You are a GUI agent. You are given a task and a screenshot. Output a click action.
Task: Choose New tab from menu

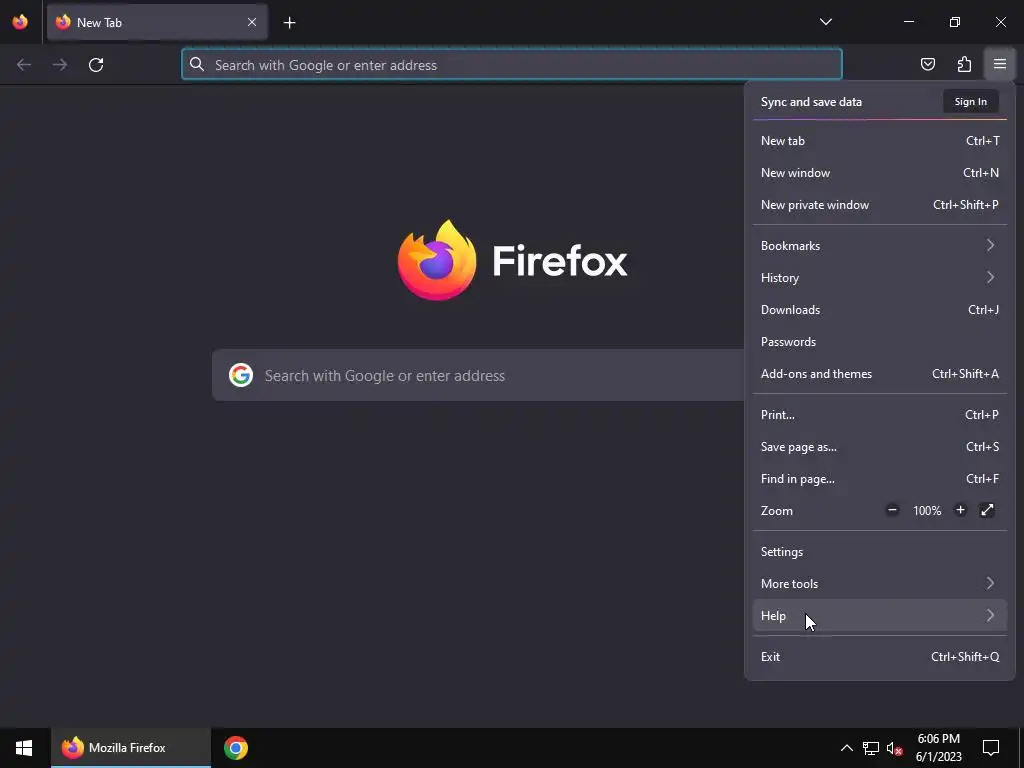click(x=880, y=140)
